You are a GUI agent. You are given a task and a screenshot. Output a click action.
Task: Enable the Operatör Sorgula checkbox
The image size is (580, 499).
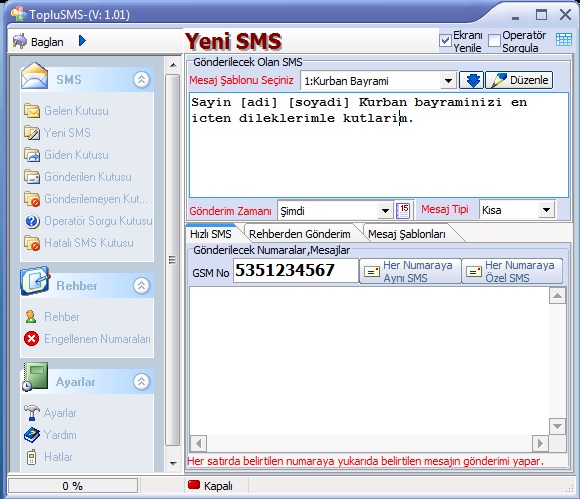click(x=494, y=40)
